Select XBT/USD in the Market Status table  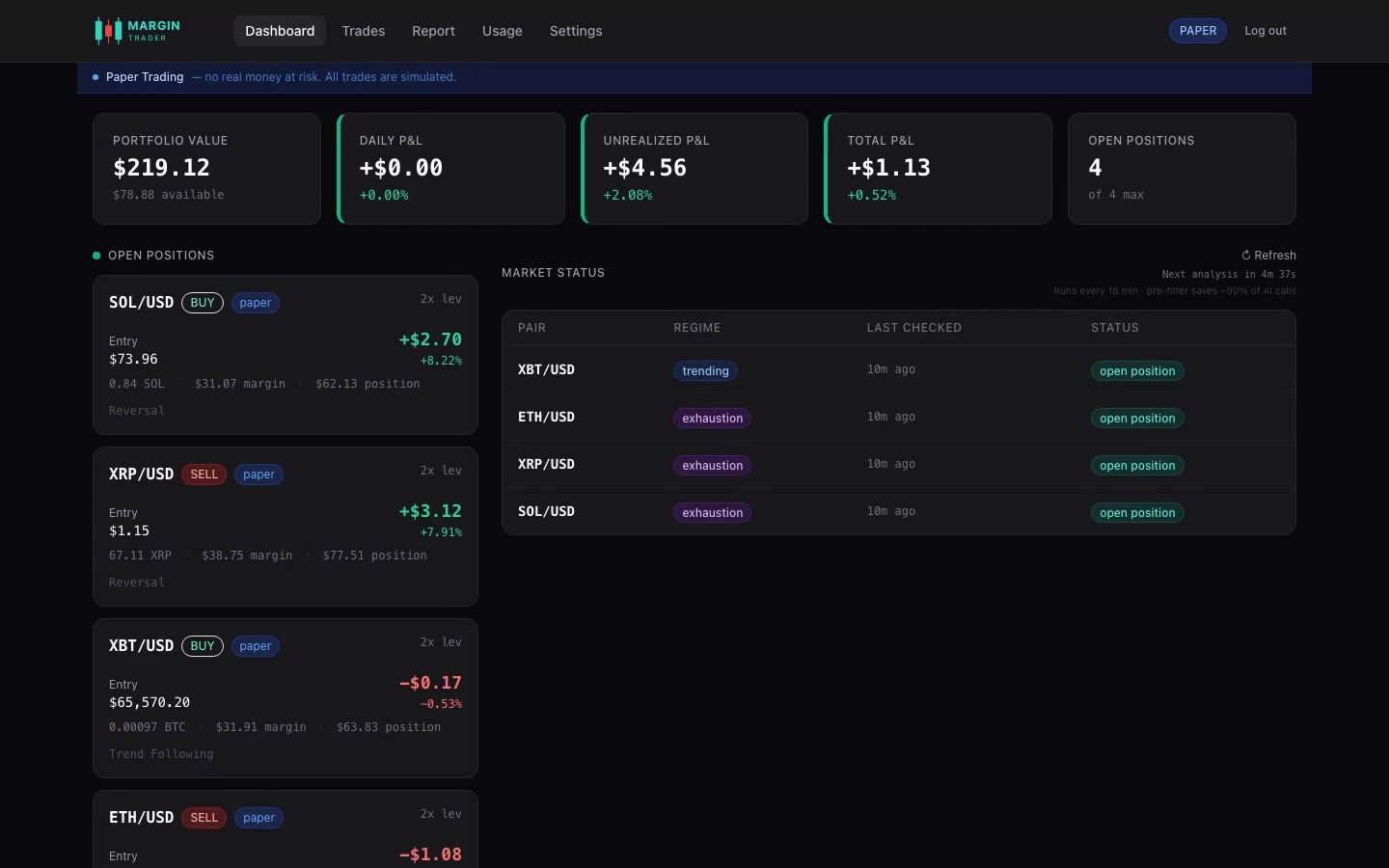point(546,369)
